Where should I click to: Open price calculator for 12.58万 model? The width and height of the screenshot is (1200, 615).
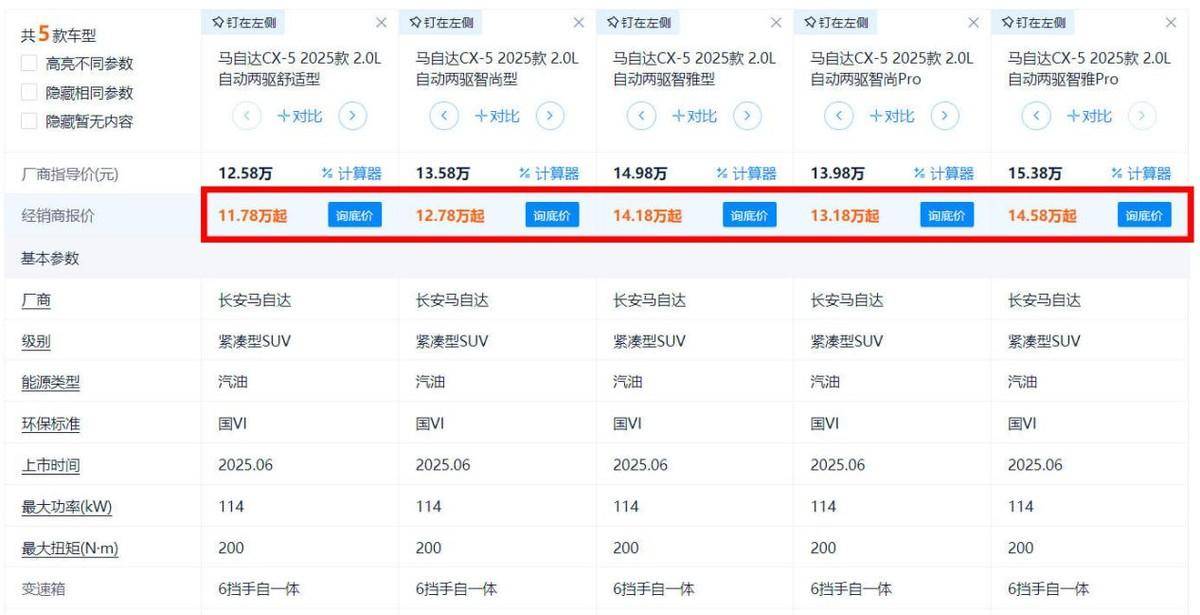point(351,174)
